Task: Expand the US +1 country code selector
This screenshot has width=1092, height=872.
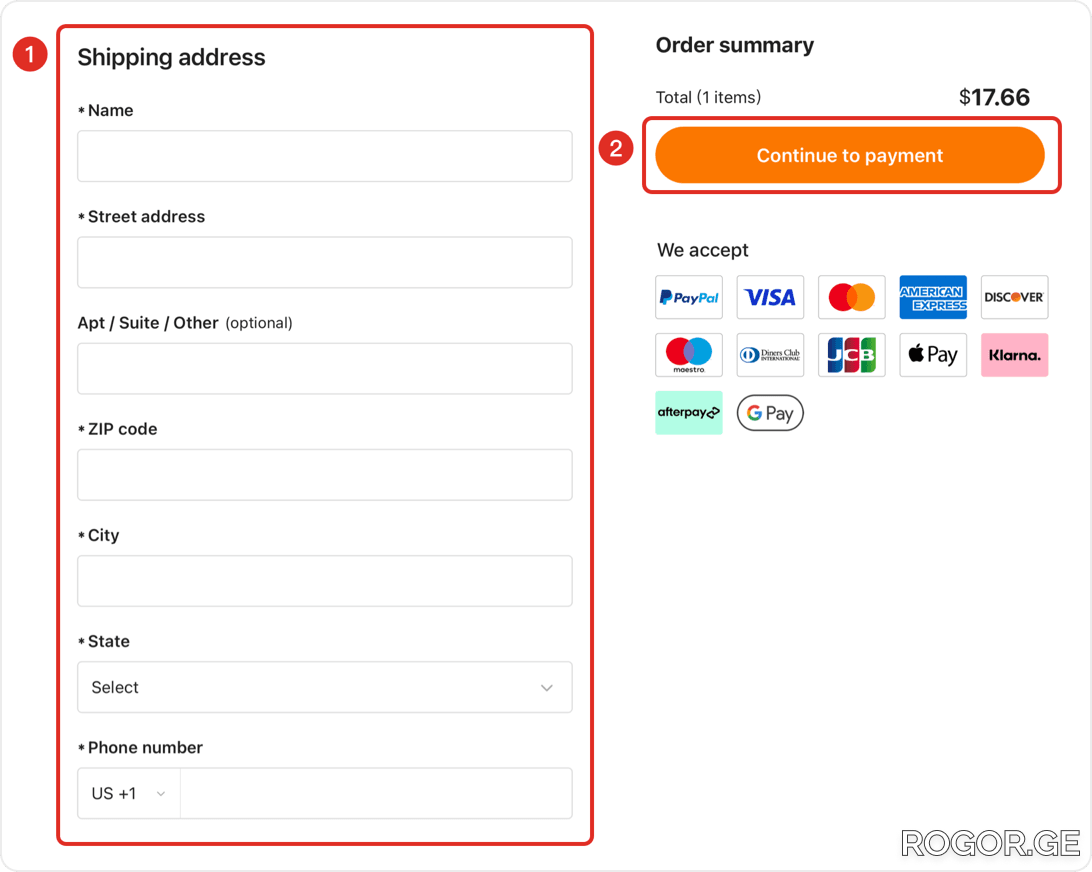Action: tap(129, 793)
